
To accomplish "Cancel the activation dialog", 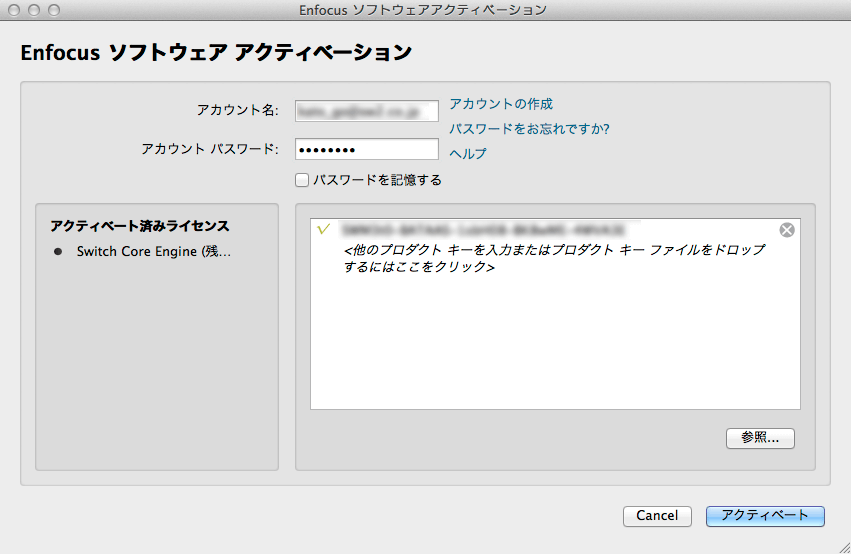I will [657, 515].
